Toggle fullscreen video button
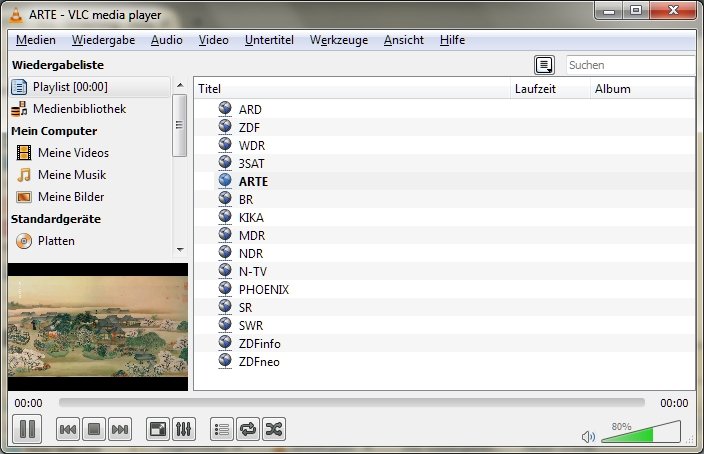704x454 pixels. click(x=158, y=430)
